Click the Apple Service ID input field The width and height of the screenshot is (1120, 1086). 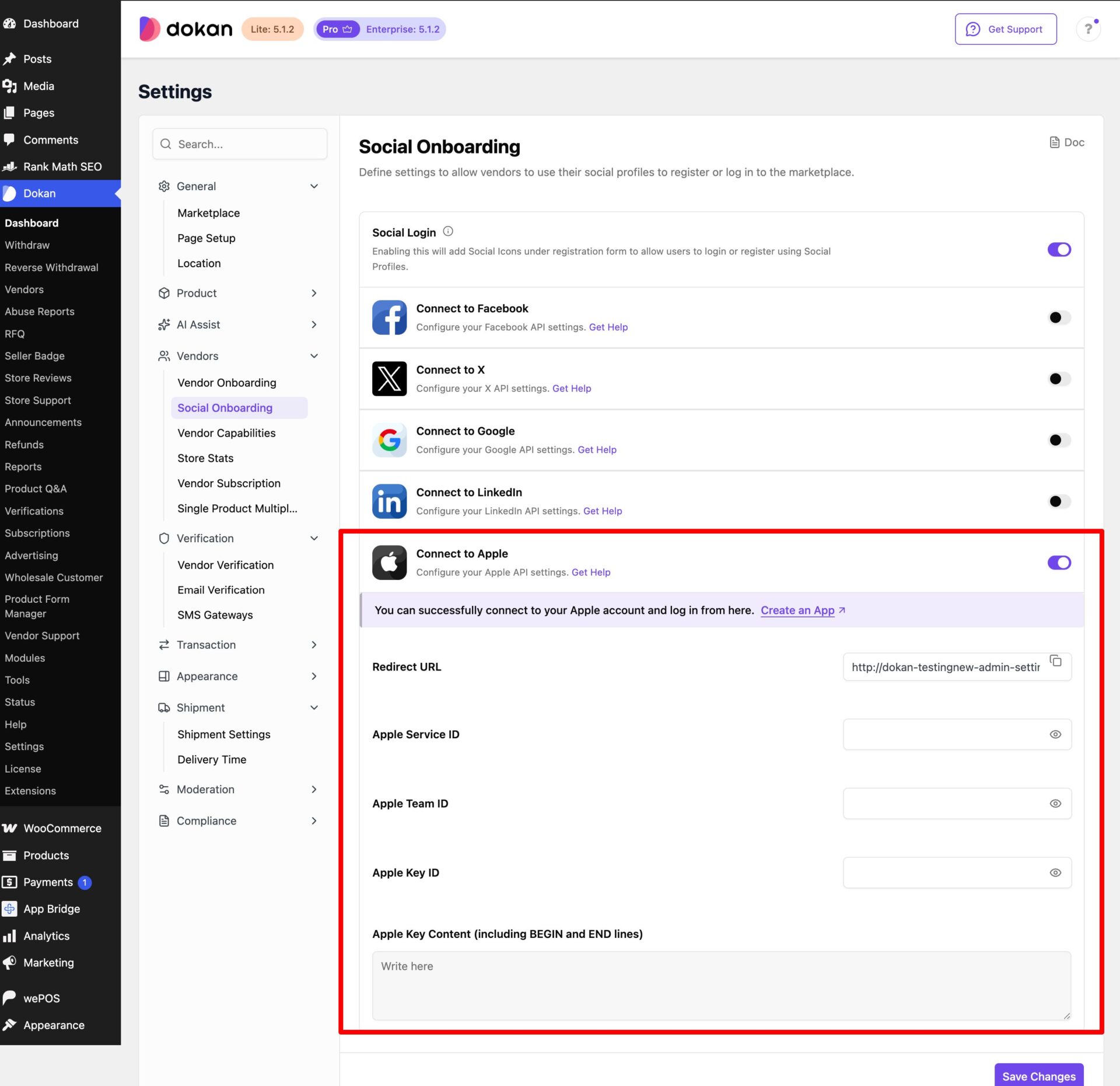957,735
